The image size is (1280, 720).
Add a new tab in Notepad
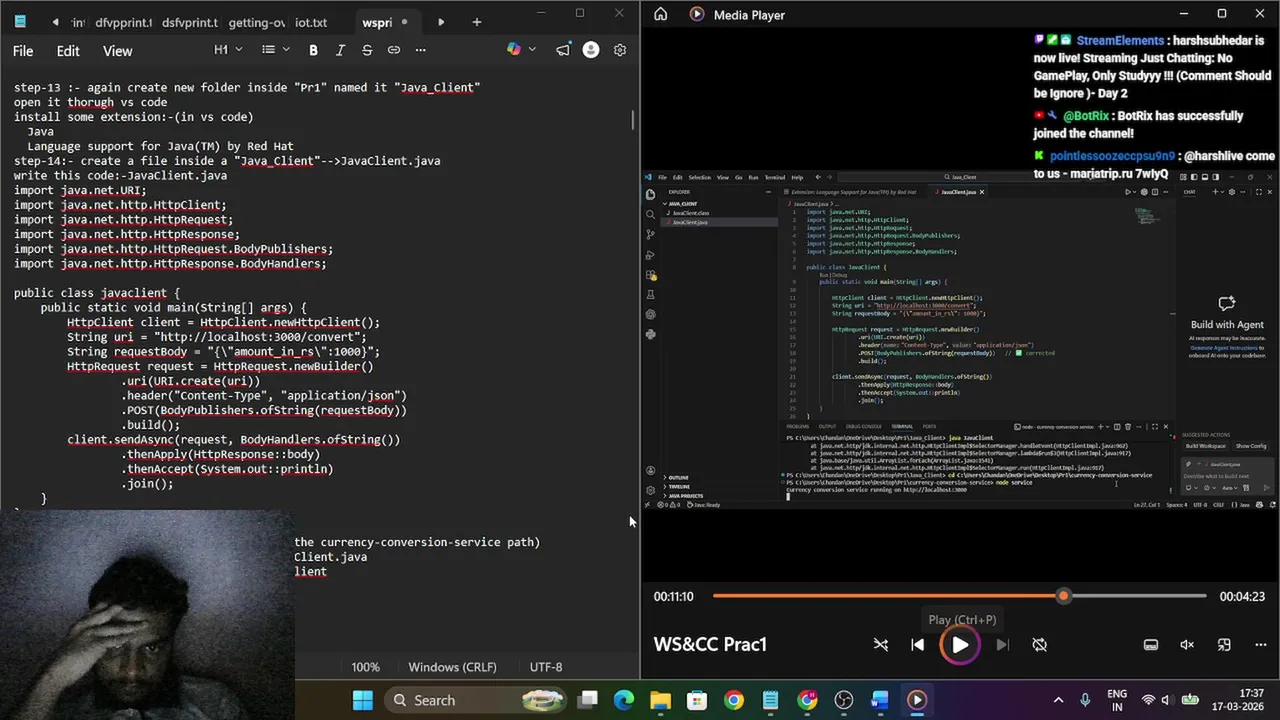[476, 22]
